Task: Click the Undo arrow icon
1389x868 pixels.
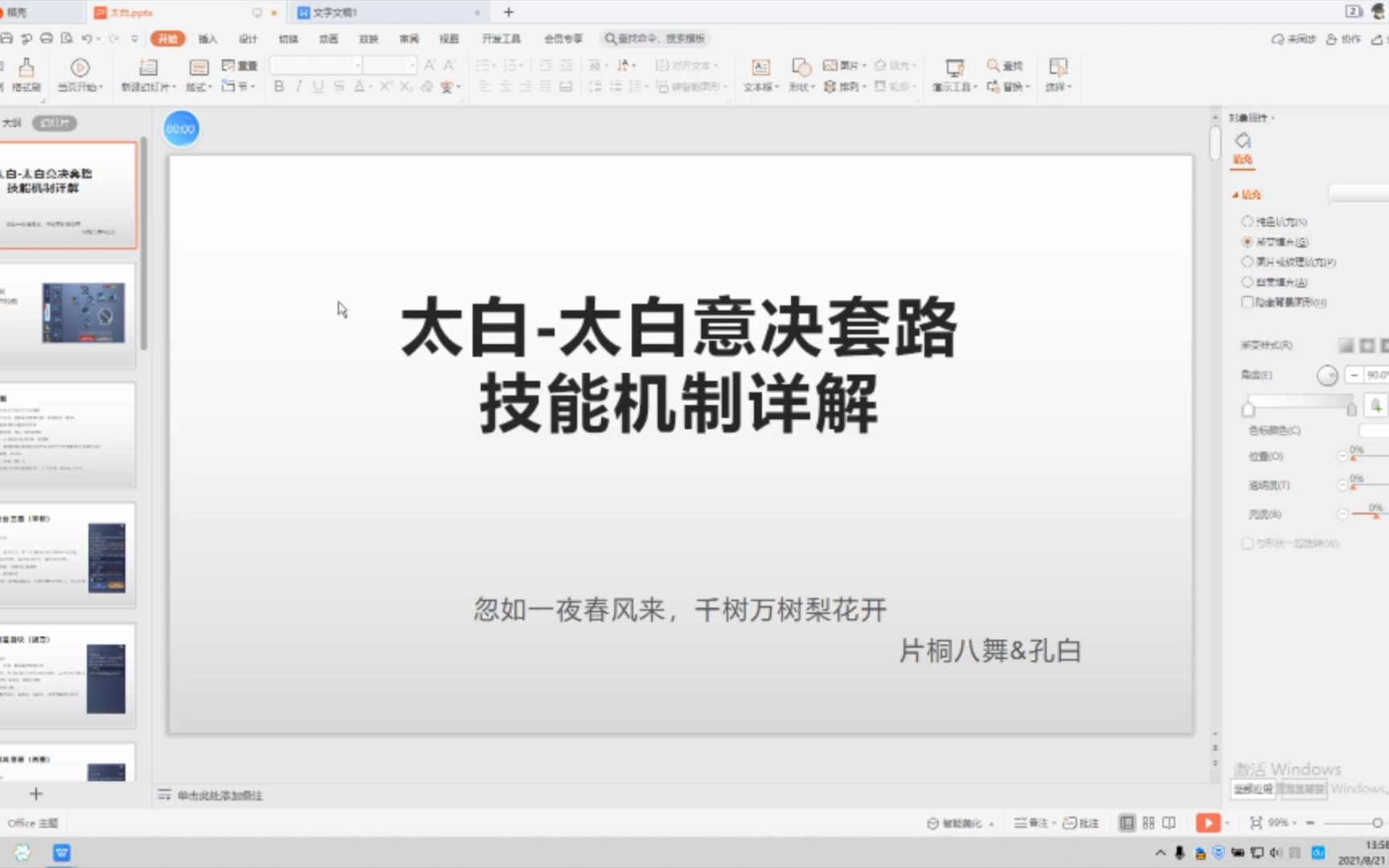Action: point(87,38)
